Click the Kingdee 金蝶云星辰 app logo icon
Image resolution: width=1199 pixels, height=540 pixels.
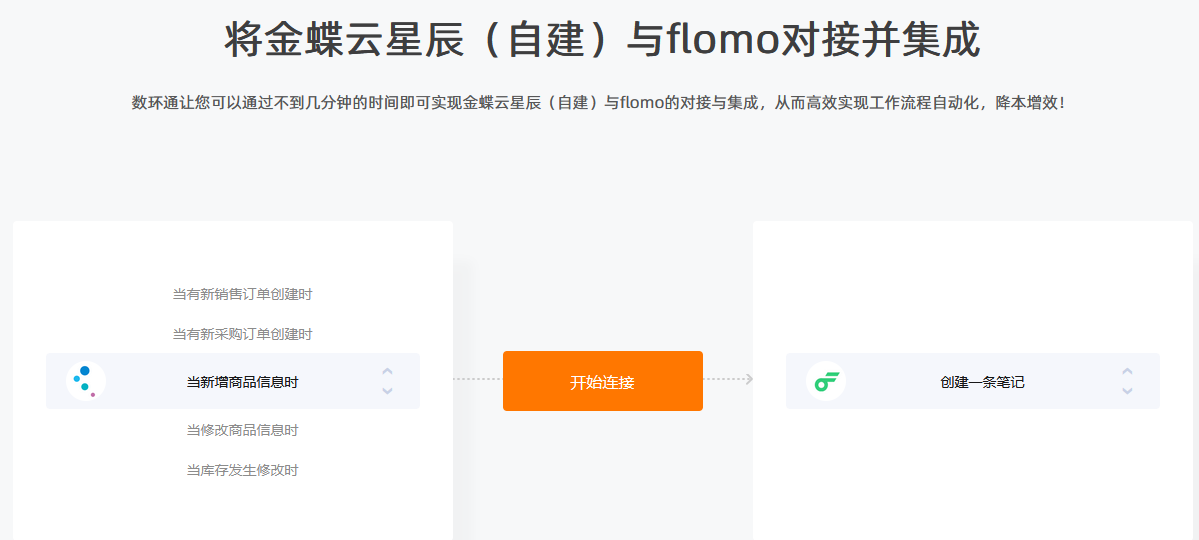(x=86, y=381)
